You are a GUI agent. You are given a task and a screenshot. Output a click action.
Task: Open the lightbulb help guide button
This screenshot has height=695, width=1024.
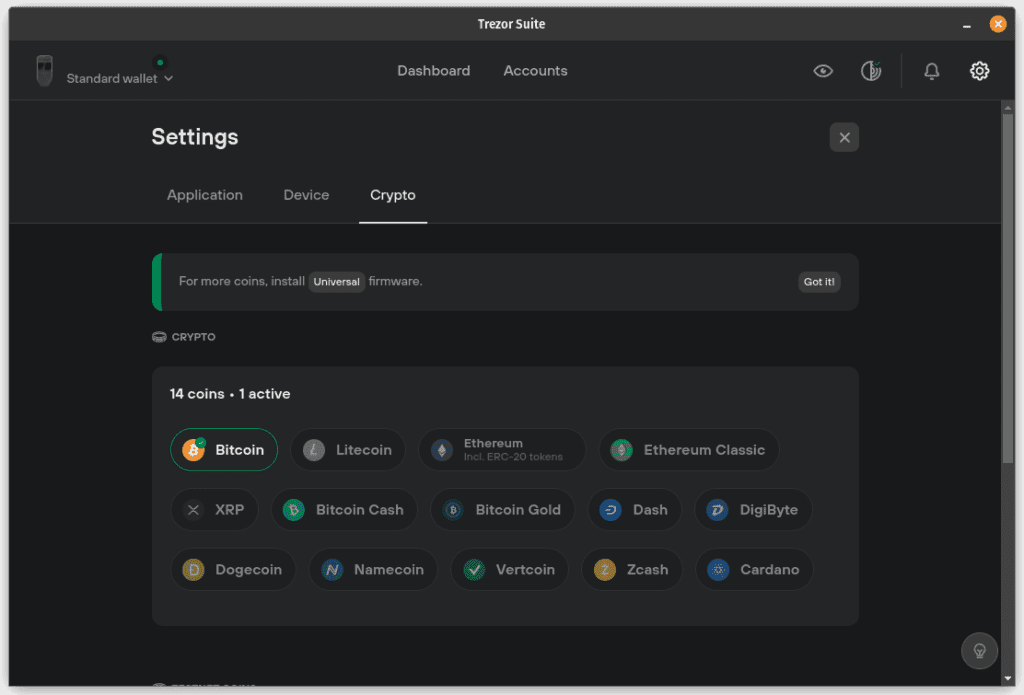(x=979, y=650)
